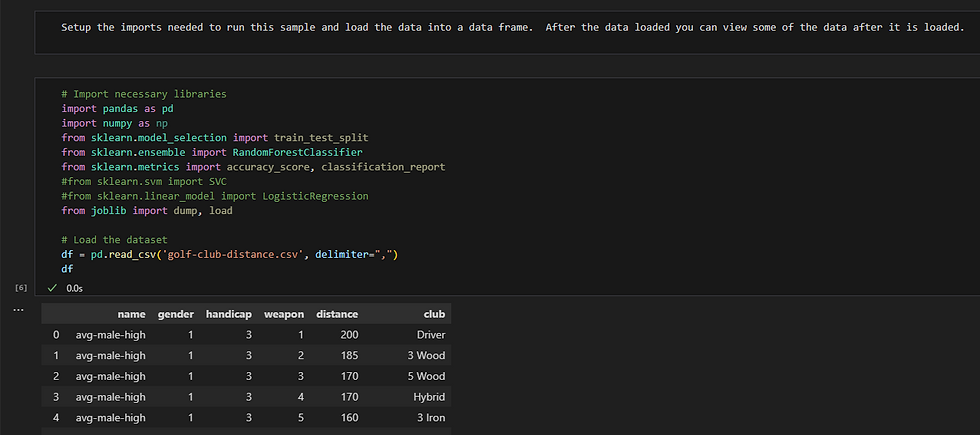This screenshot has width=980, height=435.
Task: Click weapon value 5 in 3 Iron row
Action: [301, 417]
